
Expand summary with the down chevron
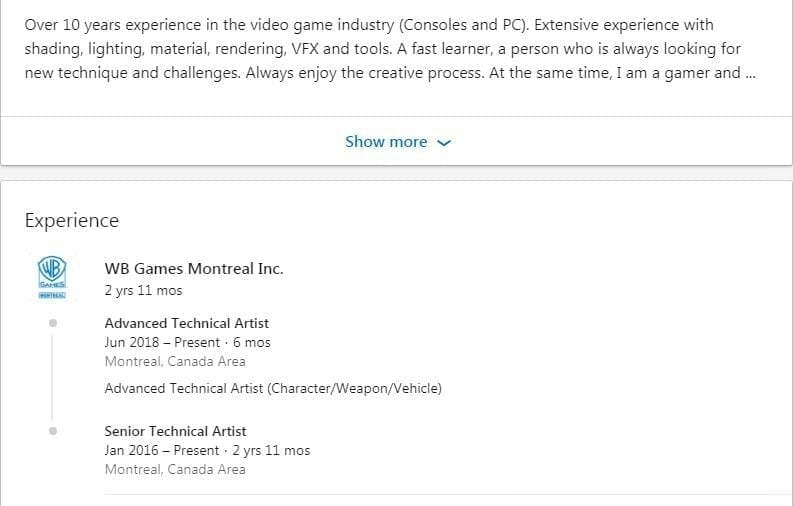click(x=445, y=143)
